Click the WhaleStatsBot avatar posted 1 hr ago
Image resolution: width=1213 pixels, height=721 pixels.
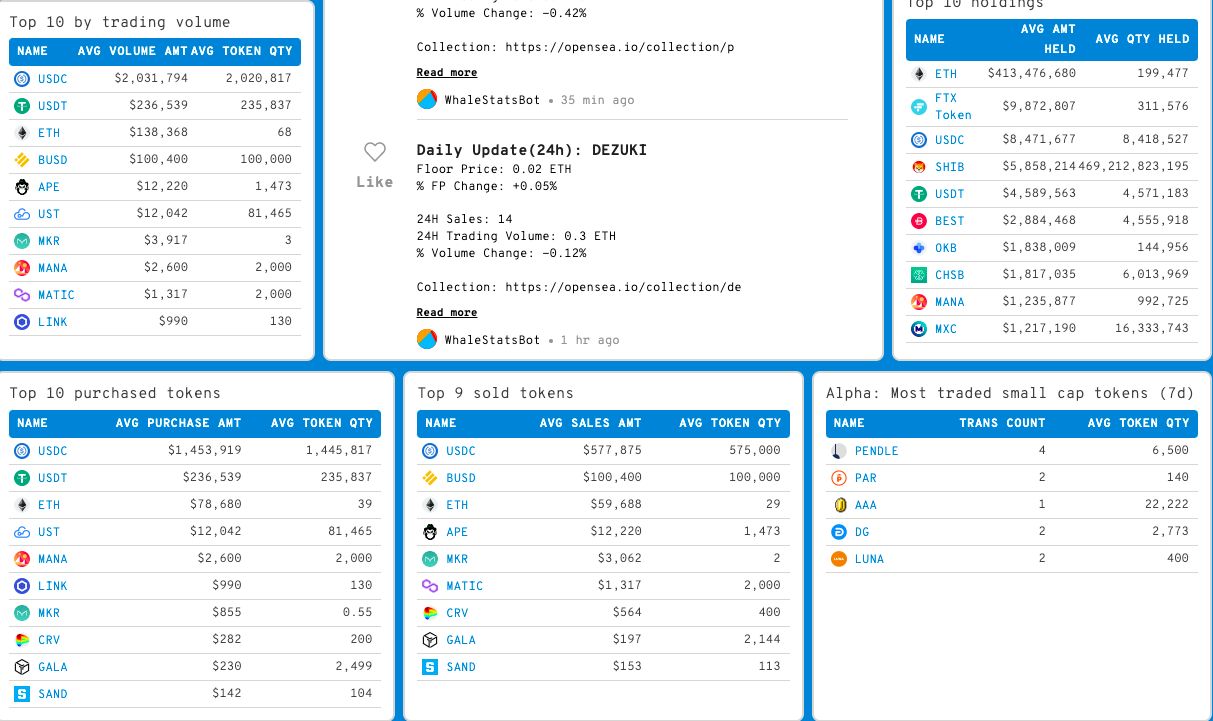point(427,340)
